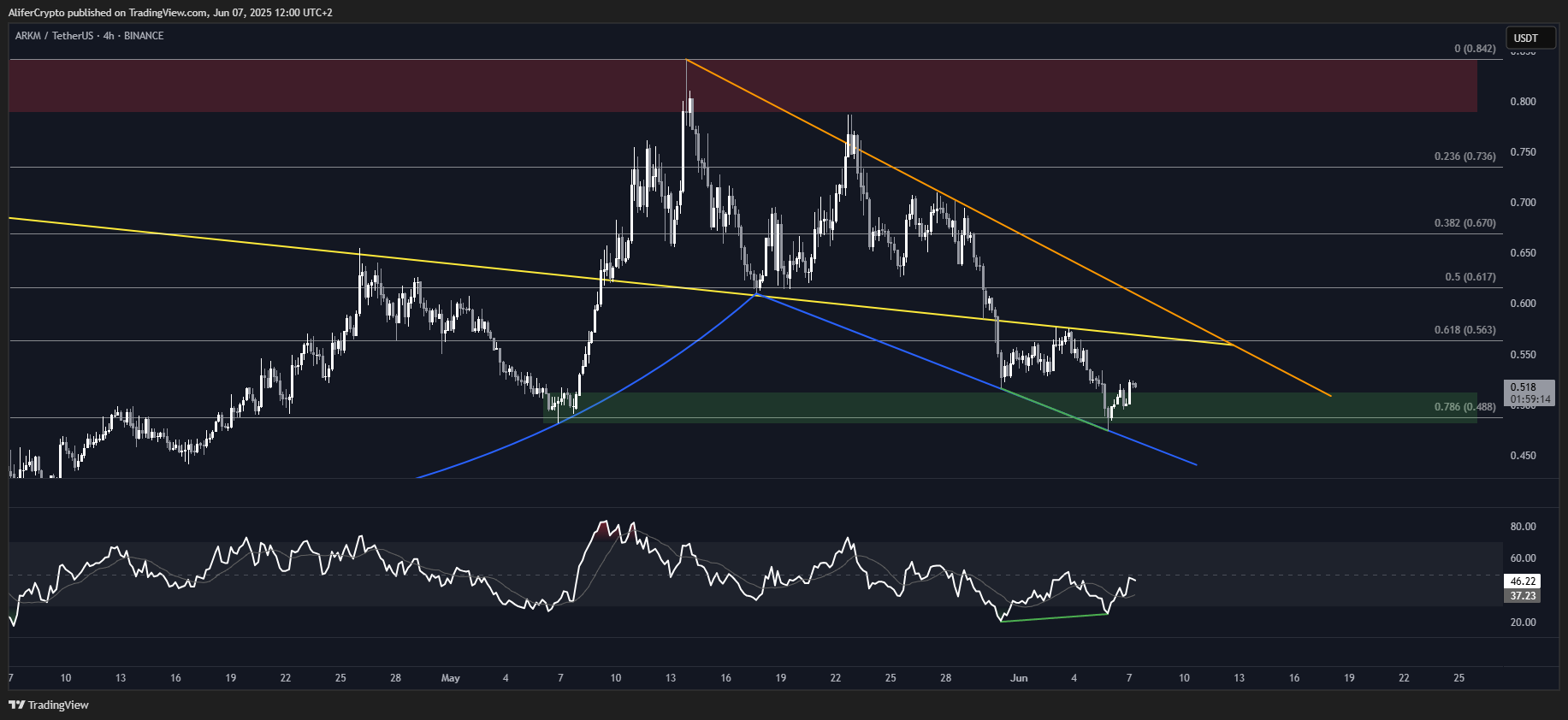Click the USDT currency button
1568x720 pixels.
point(1530,38)
